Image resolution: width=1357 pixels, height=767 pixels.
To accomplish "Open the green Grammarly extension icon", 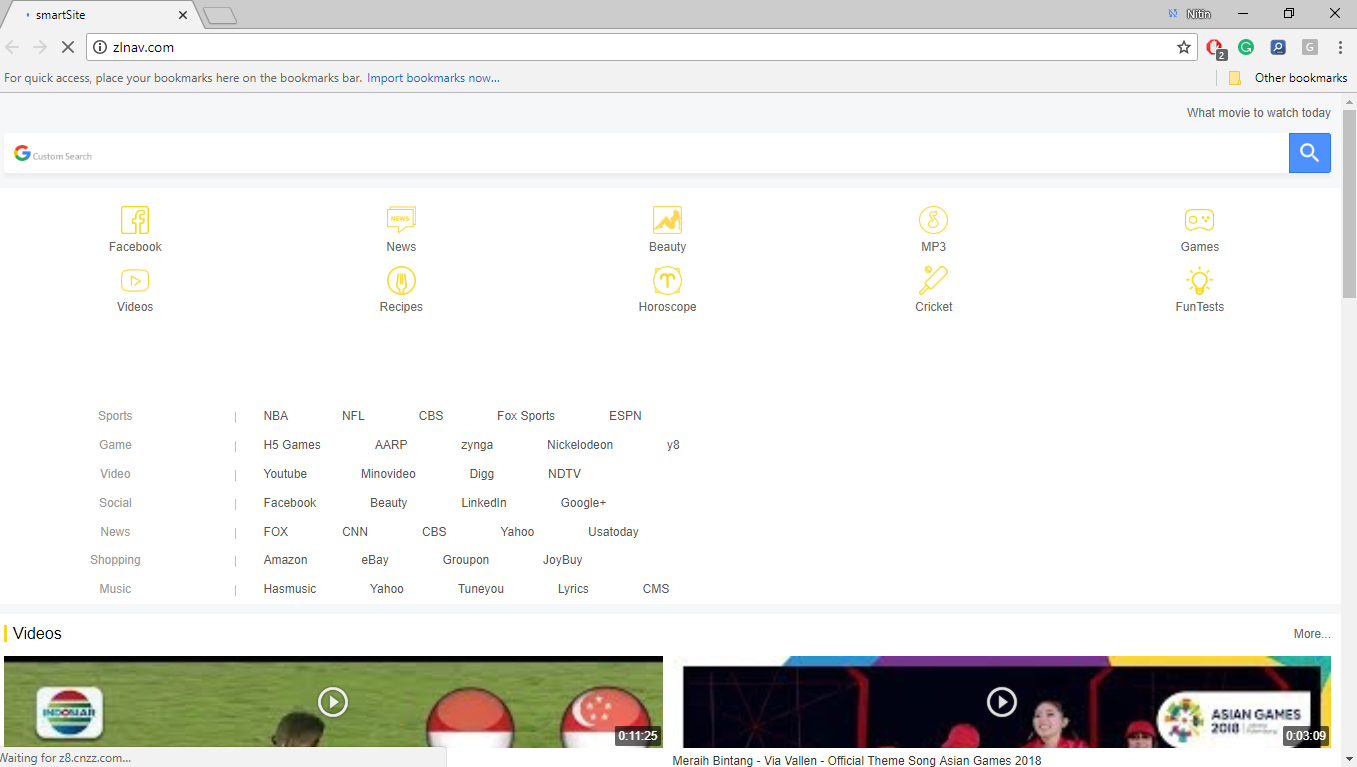I will click(x=1246, y=47).
